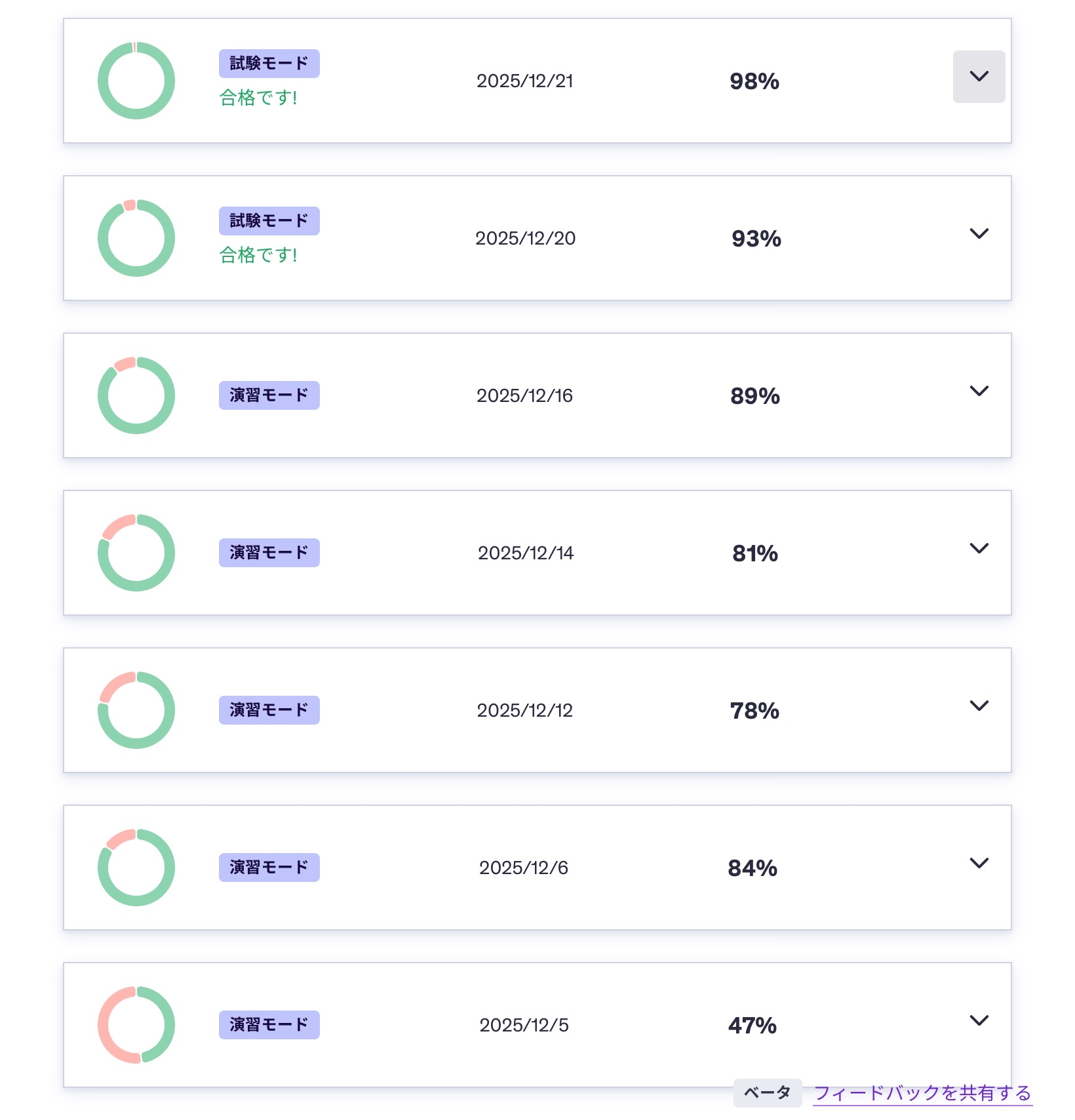This screenshot has height=1120, width=1075.
Task: Expand the 2025/12/16 attempt details
Action: click(x=979, y=391)
